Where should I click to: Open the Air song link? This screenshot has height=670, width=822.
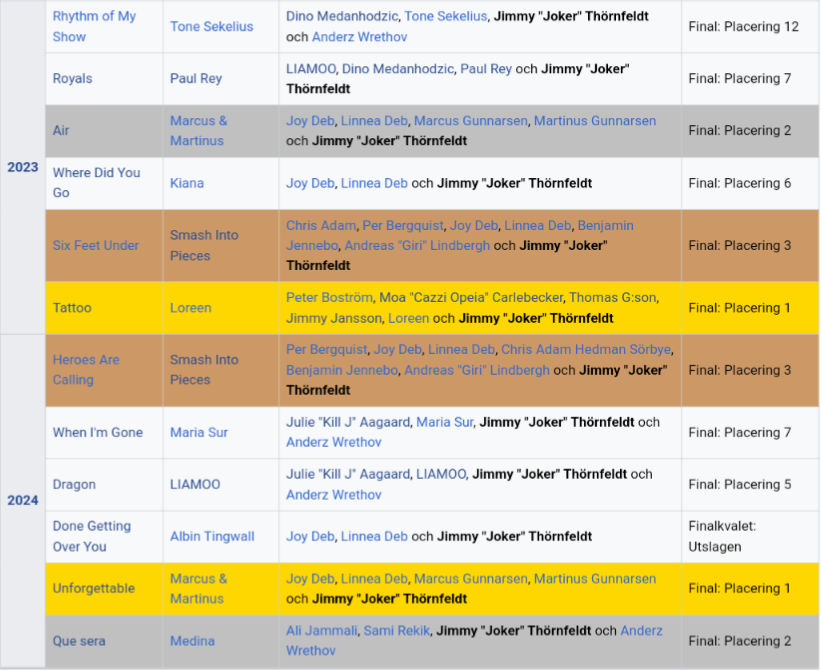[61, 130]
